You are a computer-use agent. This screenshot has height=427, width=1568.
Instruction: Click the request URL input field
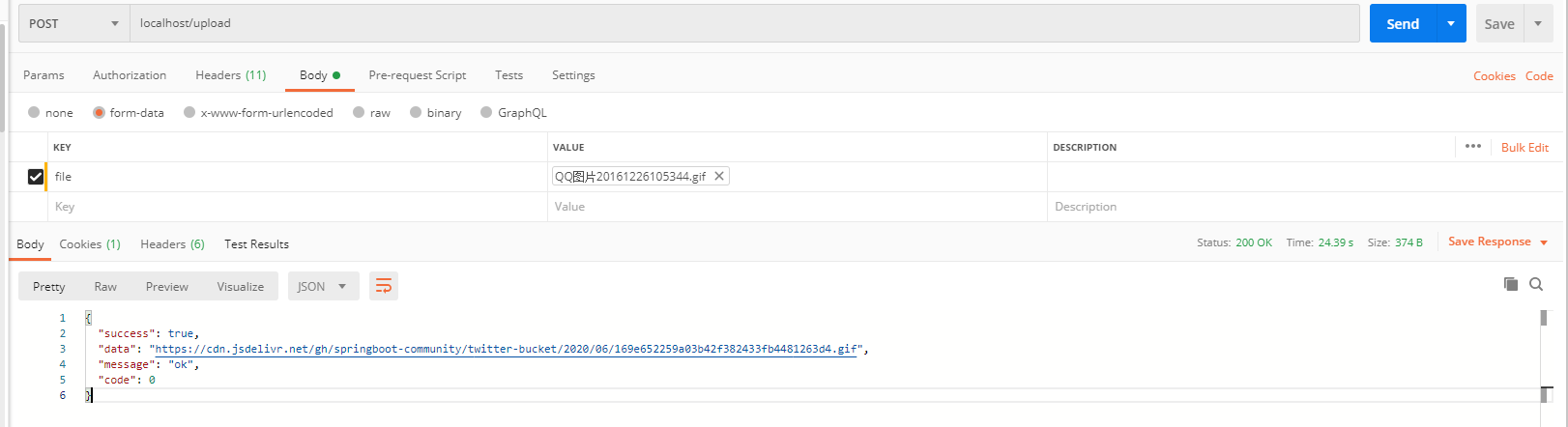pyautogui.click(x=744, y=23)
